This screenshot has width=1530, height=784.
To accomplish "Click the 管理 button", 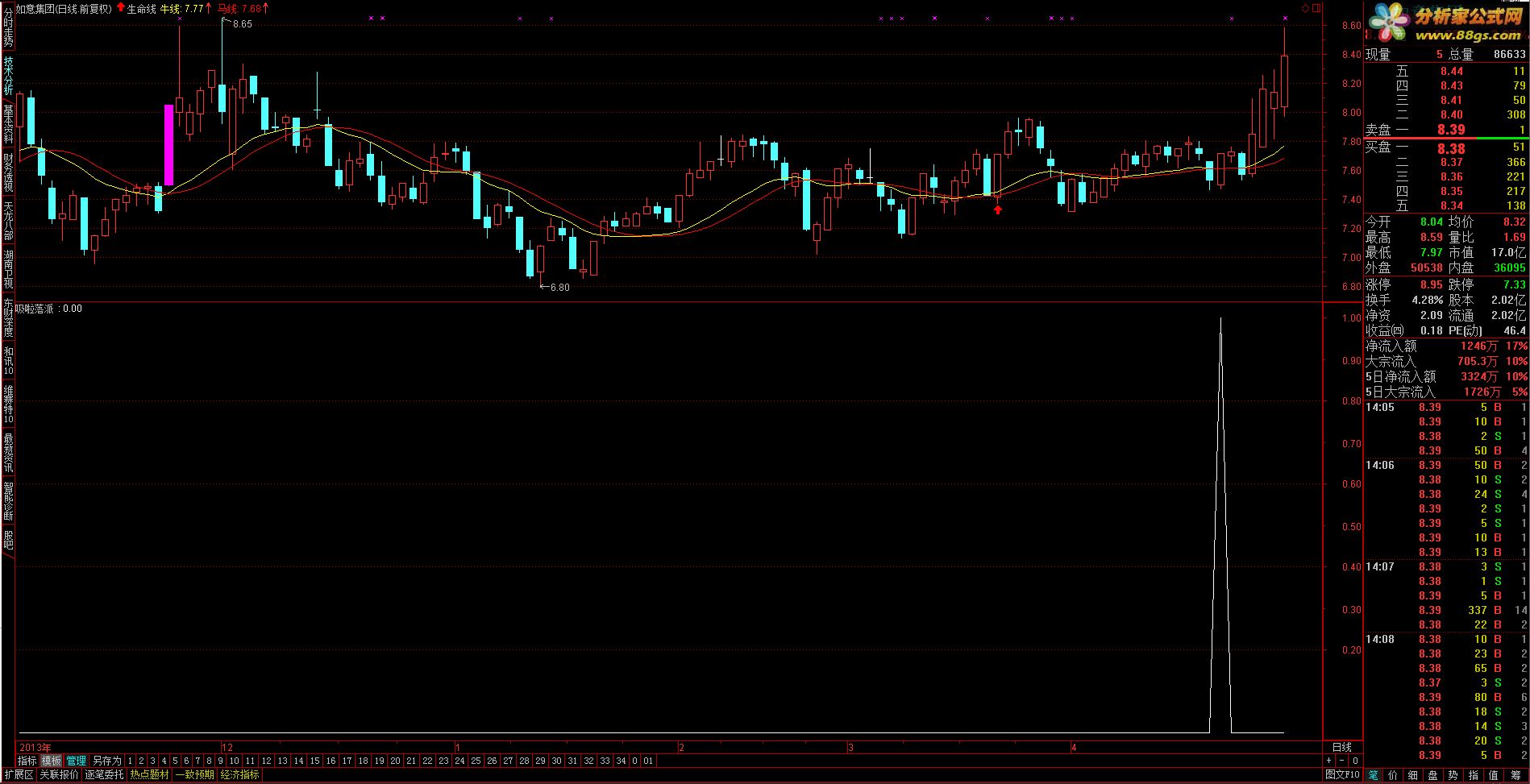I will 77,761.
